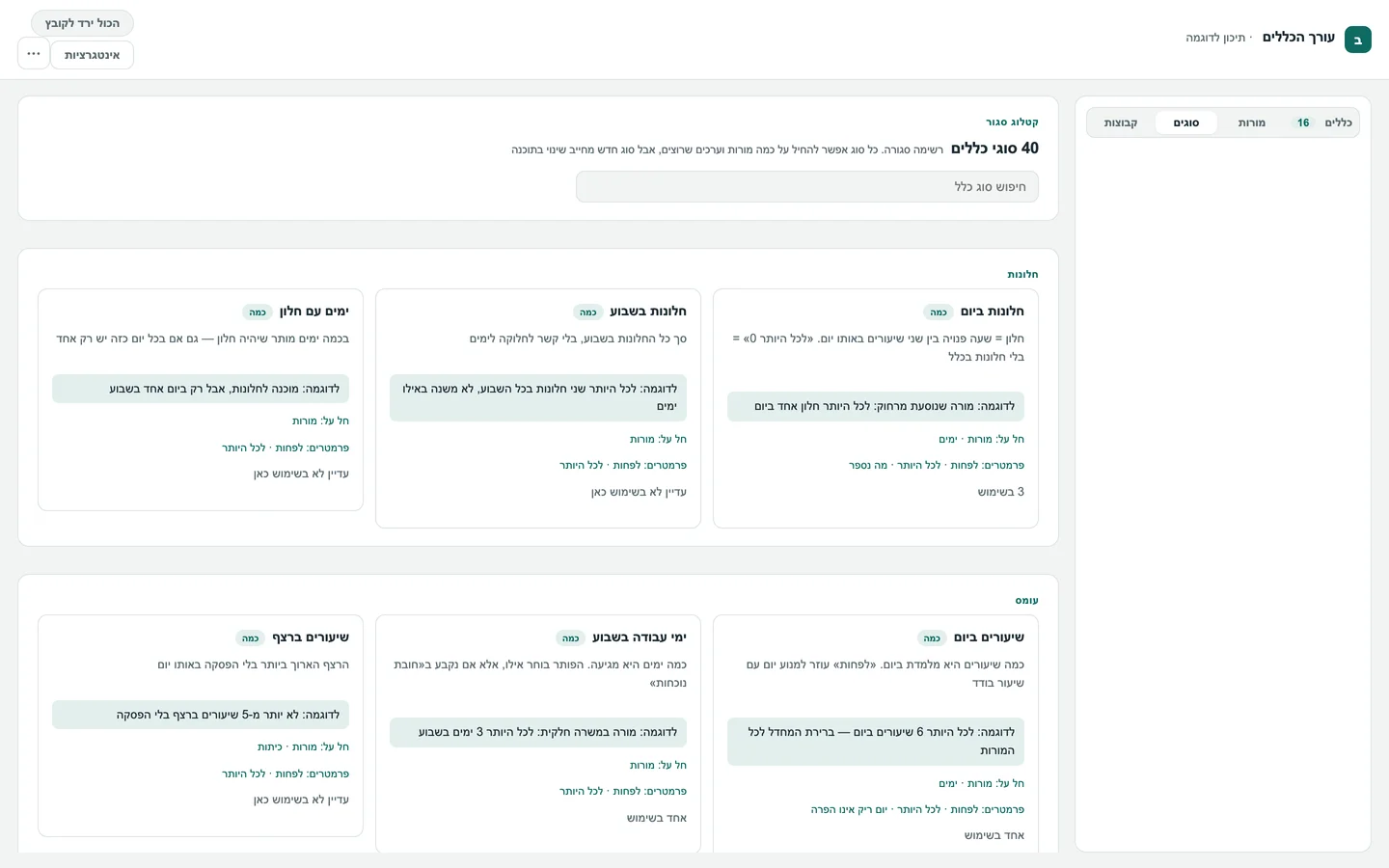Click אחד בשימוש in שיעורים ביום card

994,835
